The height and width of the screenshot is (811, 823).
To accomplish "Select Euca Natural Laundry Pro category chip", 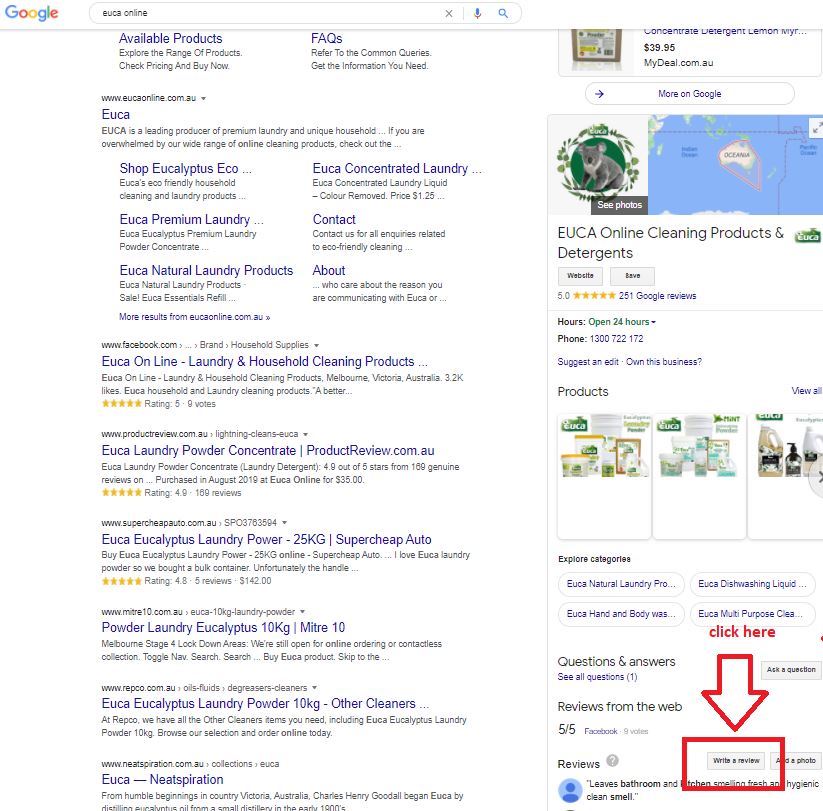I will click(621, 584).
